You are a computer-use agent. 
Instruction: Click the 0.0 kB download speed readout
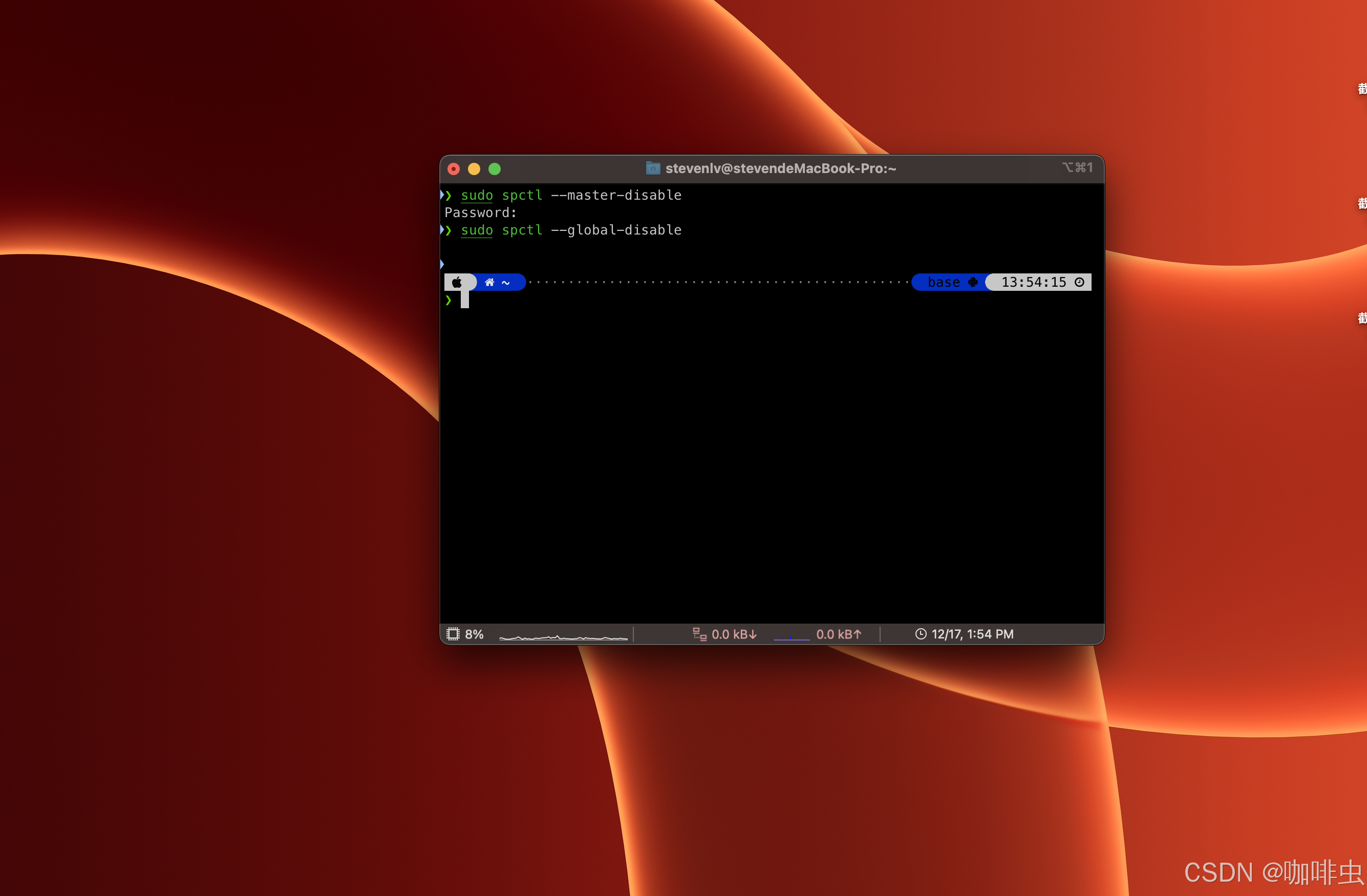pyautogui.click(x=734, y=634)
